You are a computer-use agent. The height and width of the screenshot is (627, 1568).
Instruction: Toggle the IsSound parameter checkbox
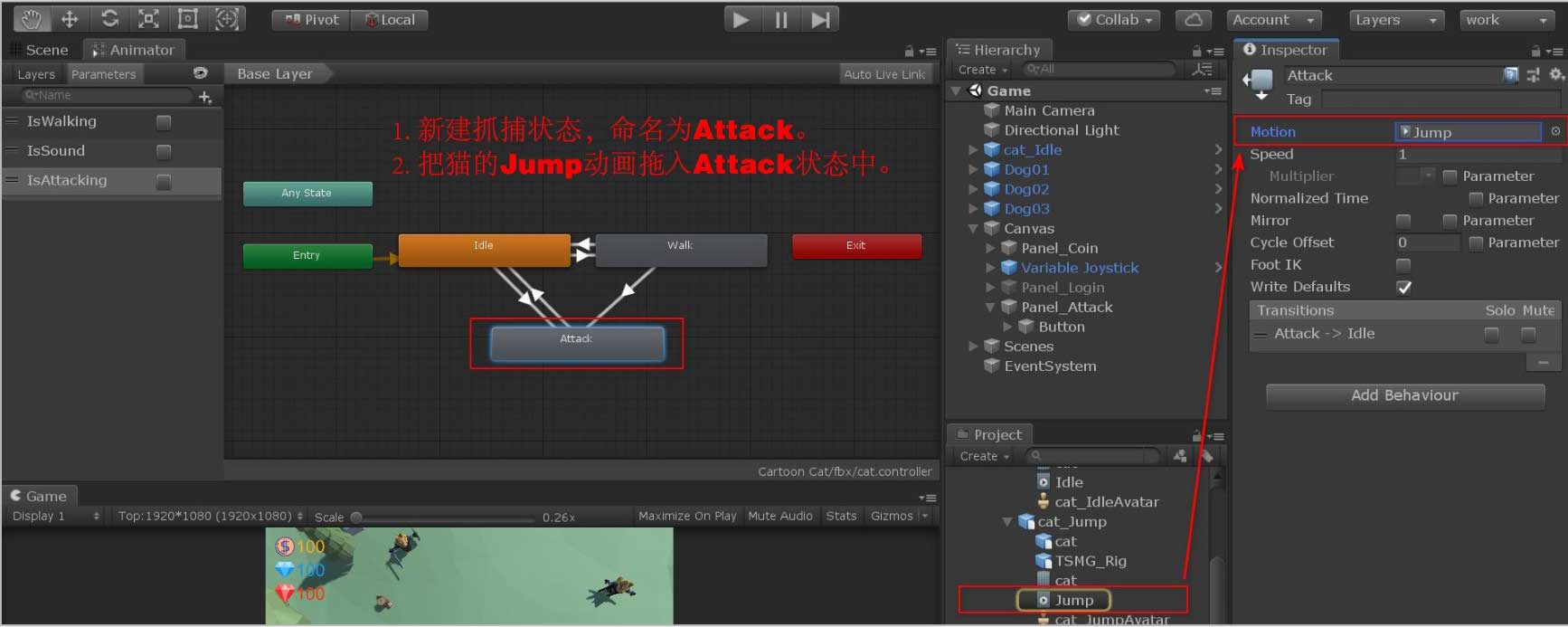(164, 151)
